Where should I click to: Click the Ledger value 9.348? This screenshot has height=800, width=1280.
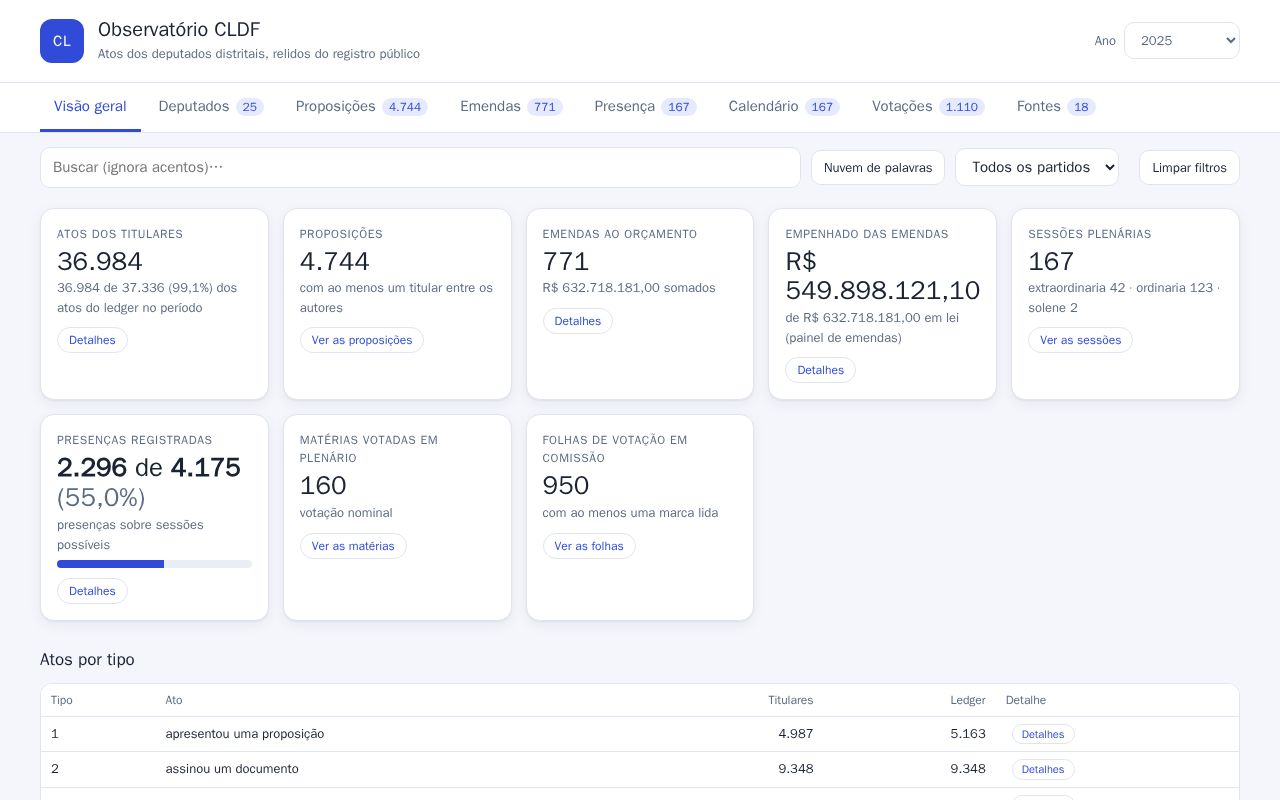[968, 769]
